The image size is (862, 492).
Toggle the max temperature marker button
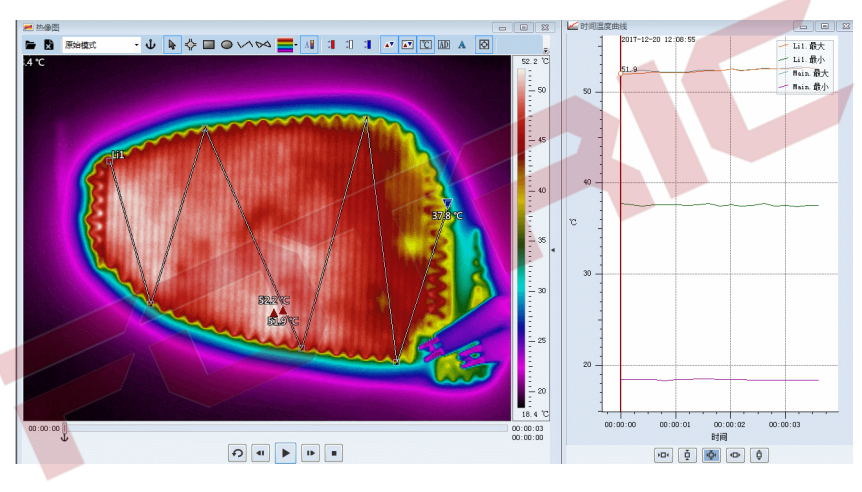(389, 45)
